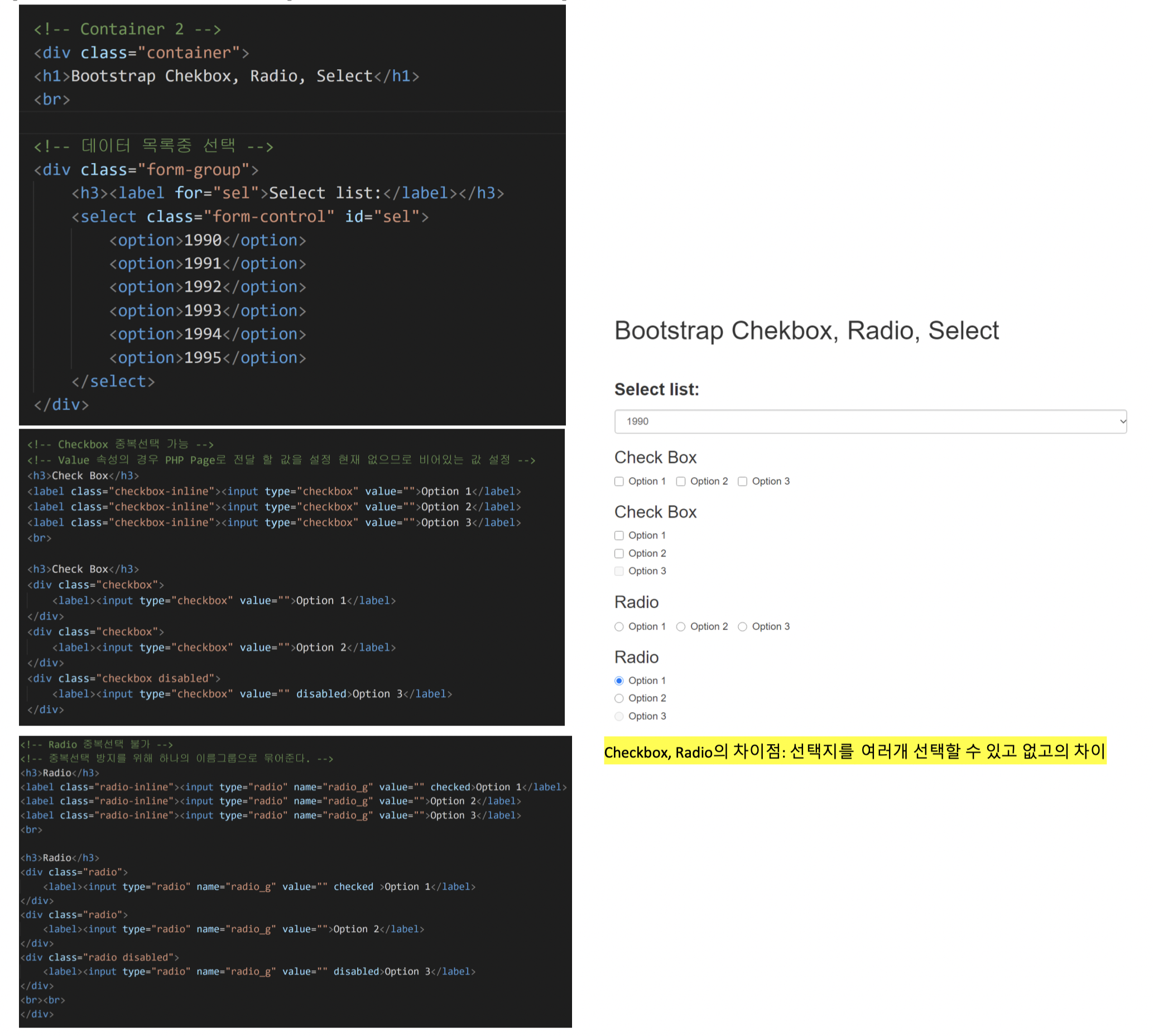The image size is (1153, 1036).
Task: Click the select list code snippet image
Action: tap(292, 215)
